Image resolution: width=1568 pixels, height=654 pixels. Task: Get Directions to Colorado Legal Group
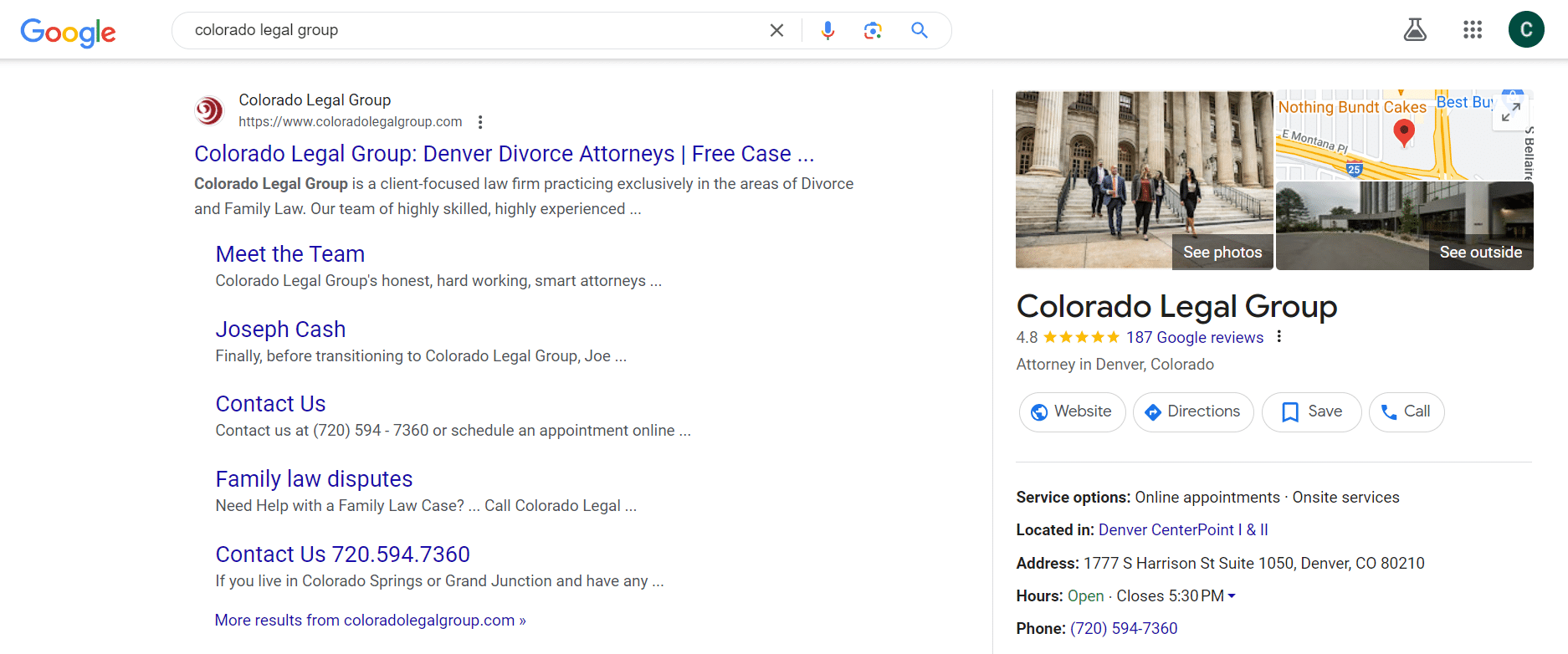click(1192, 411)
